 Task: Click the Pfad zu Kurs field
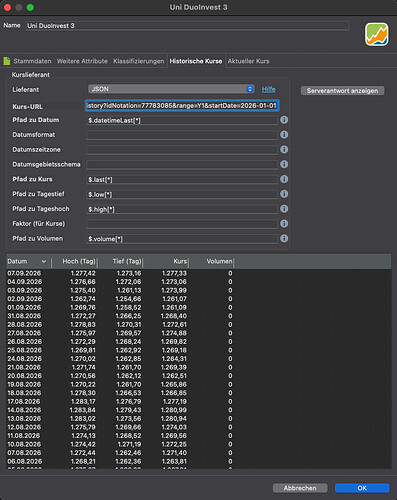[x=182, y=180]
